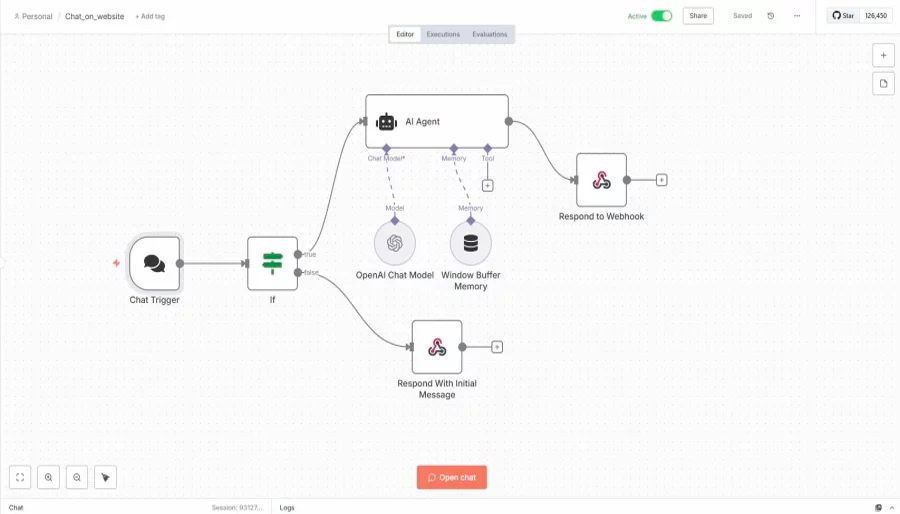Click the Open chat button

452,477
